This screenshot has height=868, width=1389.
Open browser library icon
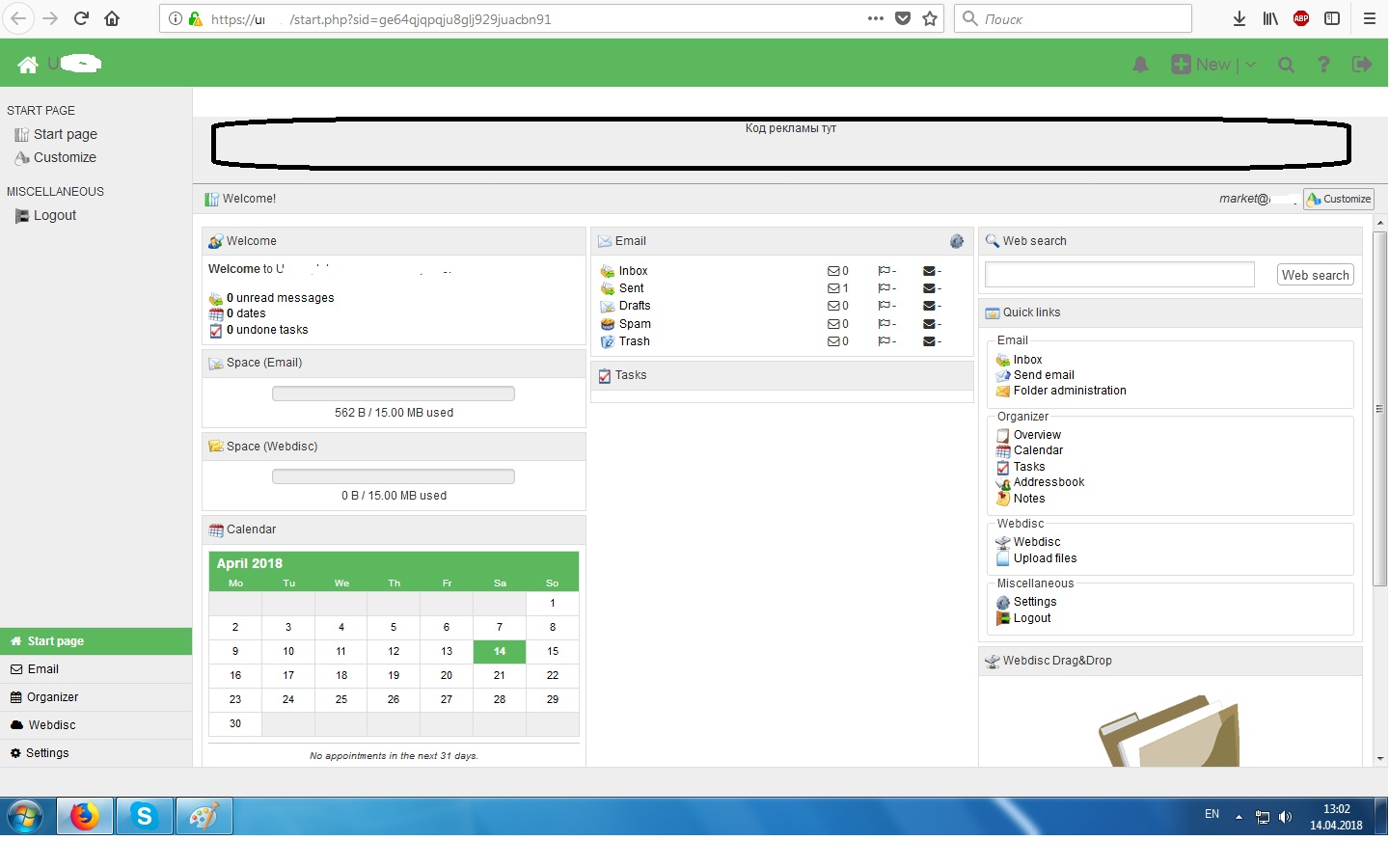(1270, 18)
